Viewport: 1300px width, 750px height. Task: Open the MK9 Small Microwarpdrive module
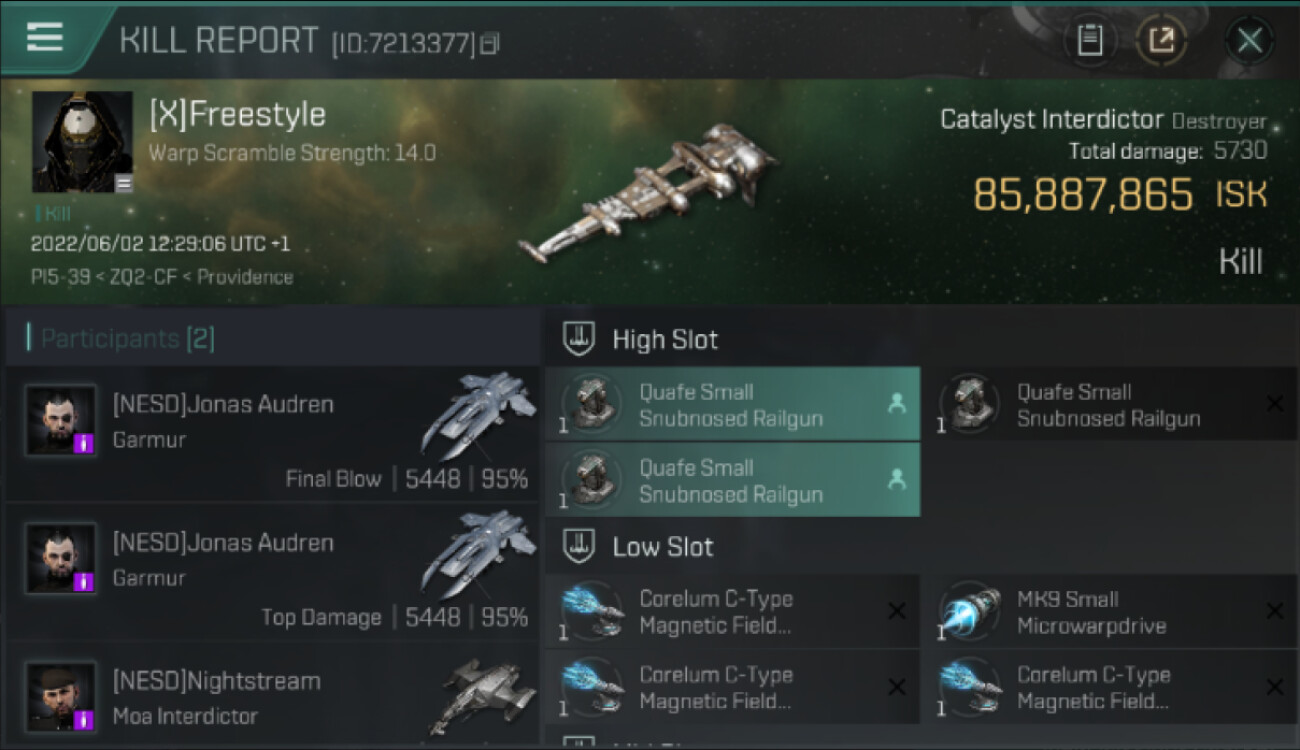coord(1110,611)
